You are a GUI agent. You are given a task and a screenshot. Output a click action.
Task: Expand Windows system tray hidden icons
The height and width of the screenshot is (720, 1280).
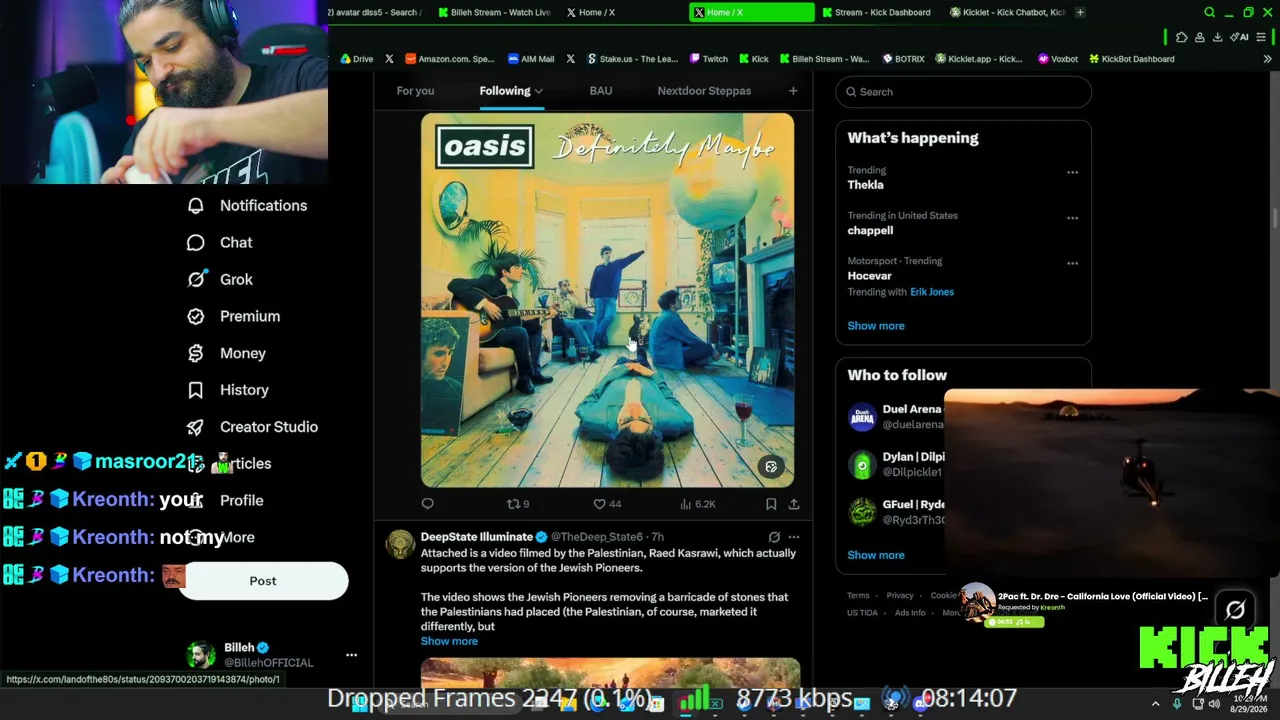tap(1155, 704)
